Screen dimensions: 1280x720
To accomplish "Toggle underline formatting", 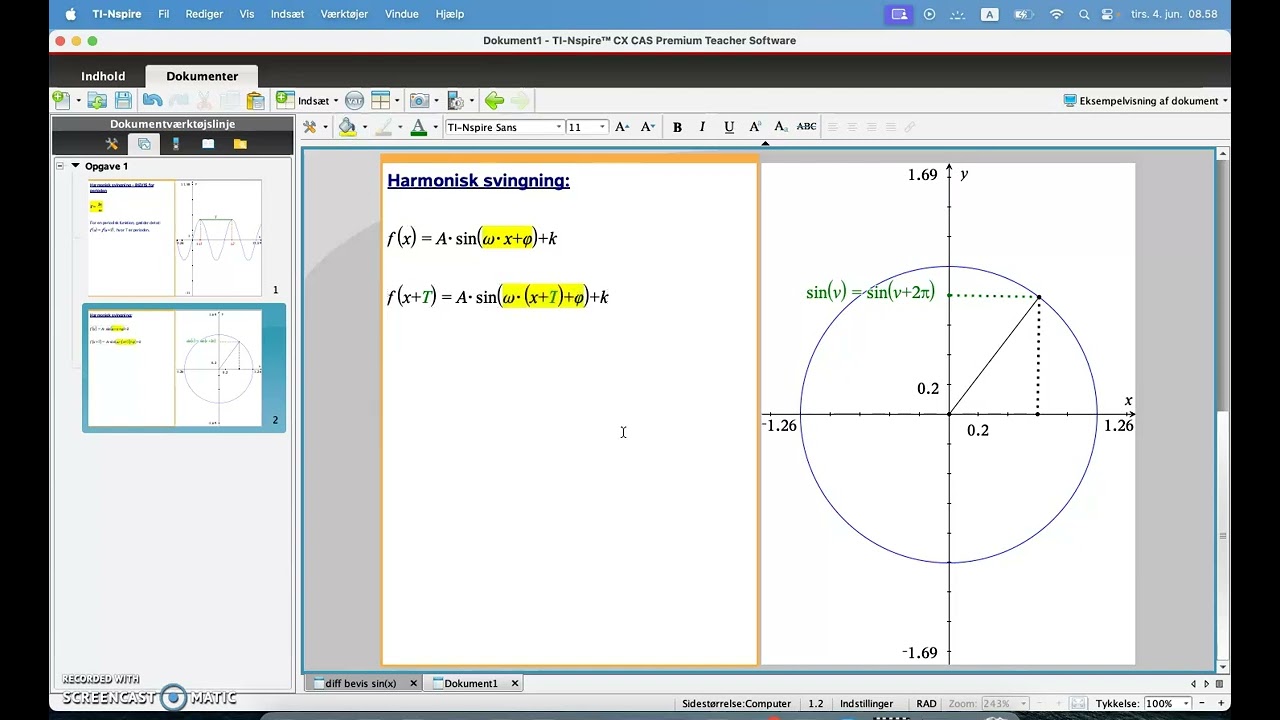I will (729, 127).
